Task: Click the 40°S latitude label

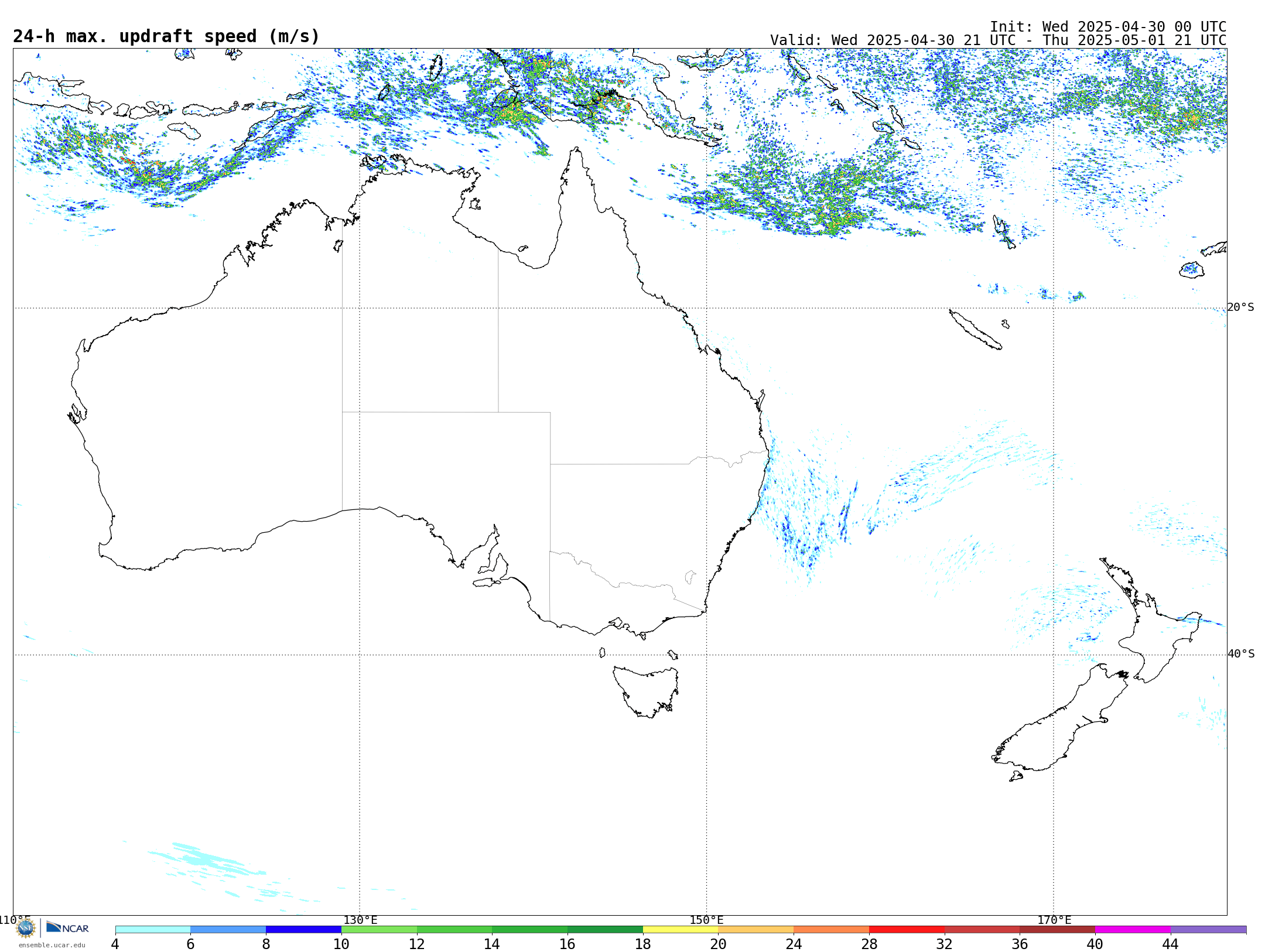Action: 1240,654
